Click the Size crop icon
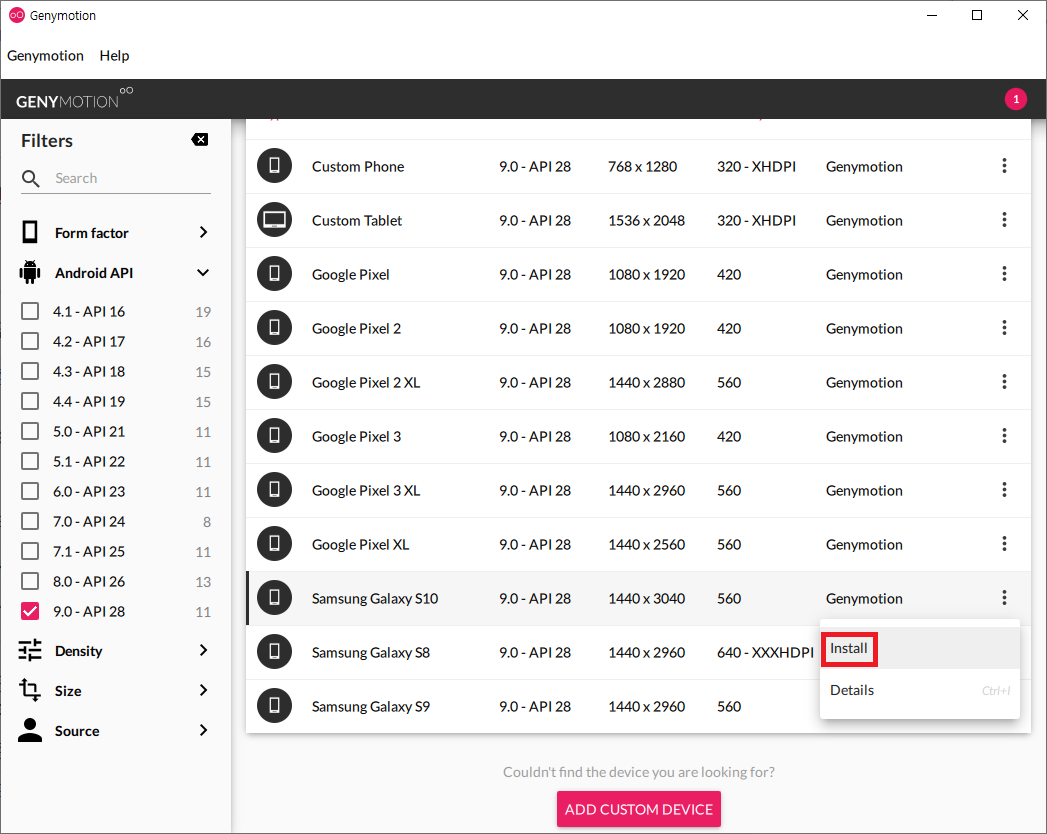This screenshot has height=834, width=1047. click(x=30, y=690)
